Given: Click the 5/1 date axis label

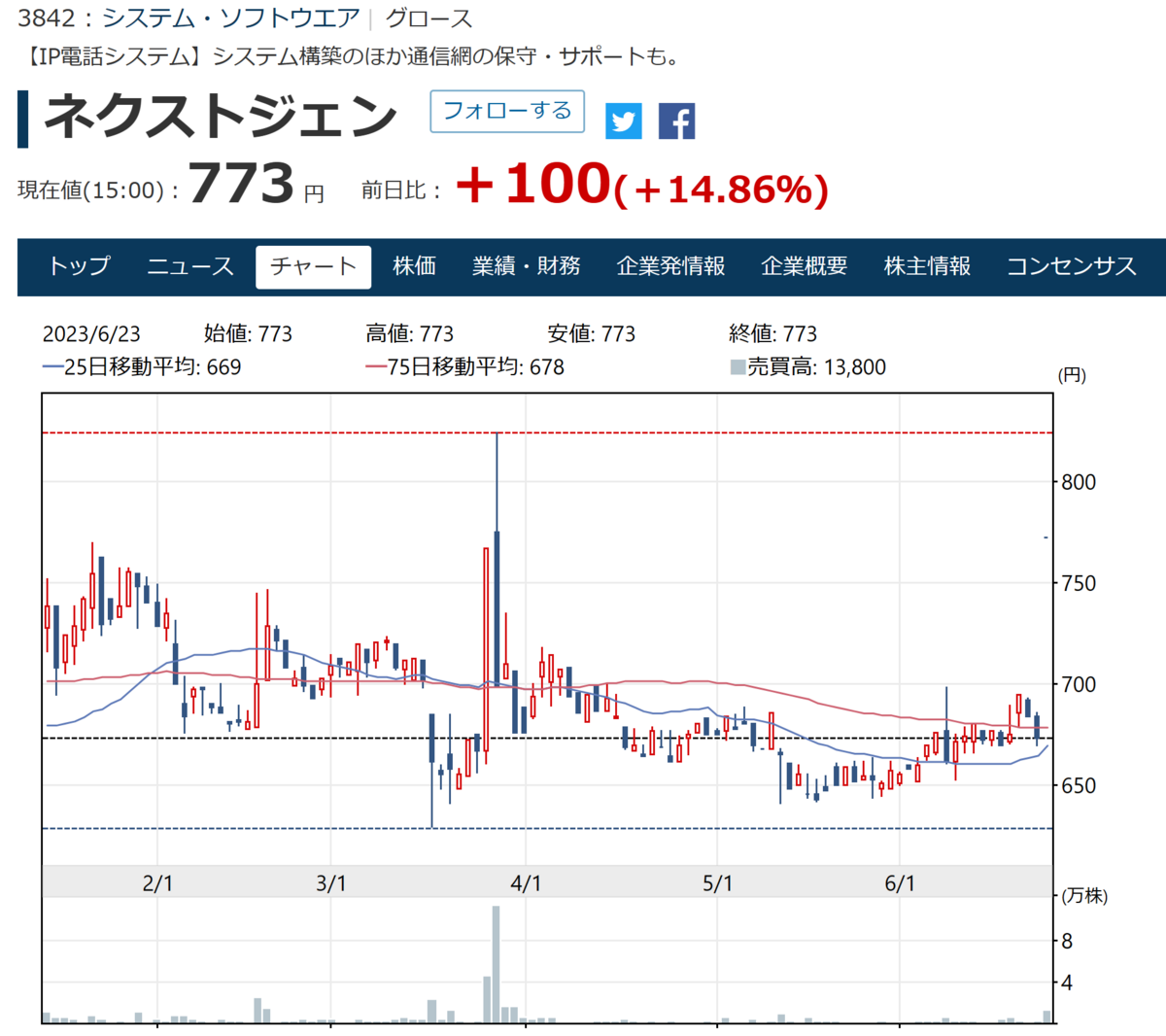Looking at the screenshot, I should [717, 883].
